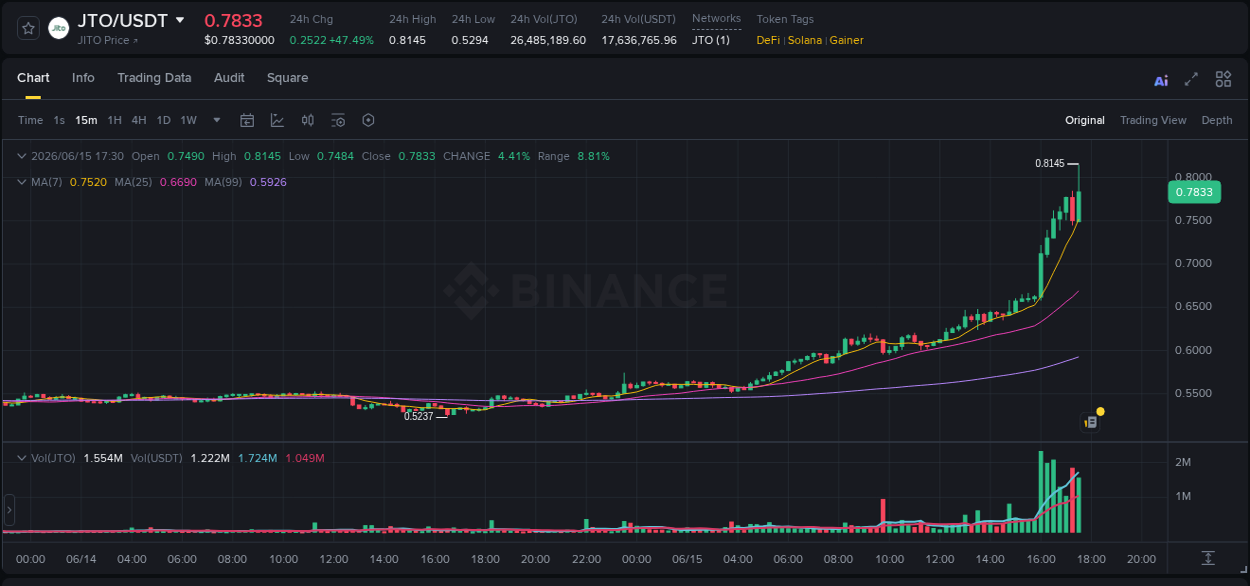Select the 4H interval

point(139,120)
